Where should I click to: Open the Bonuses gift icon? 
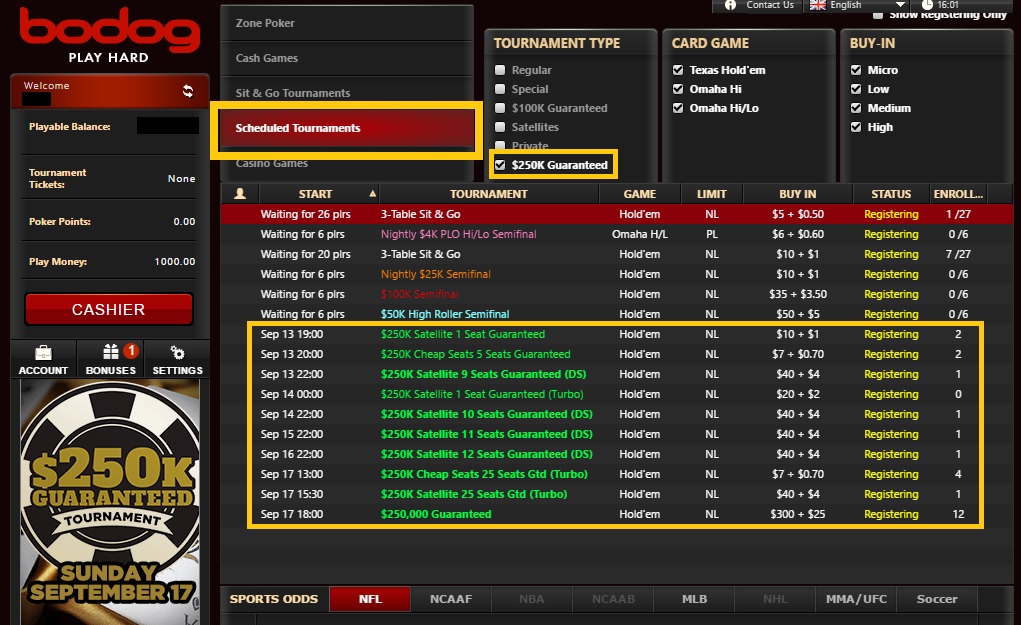click(111, 352)
